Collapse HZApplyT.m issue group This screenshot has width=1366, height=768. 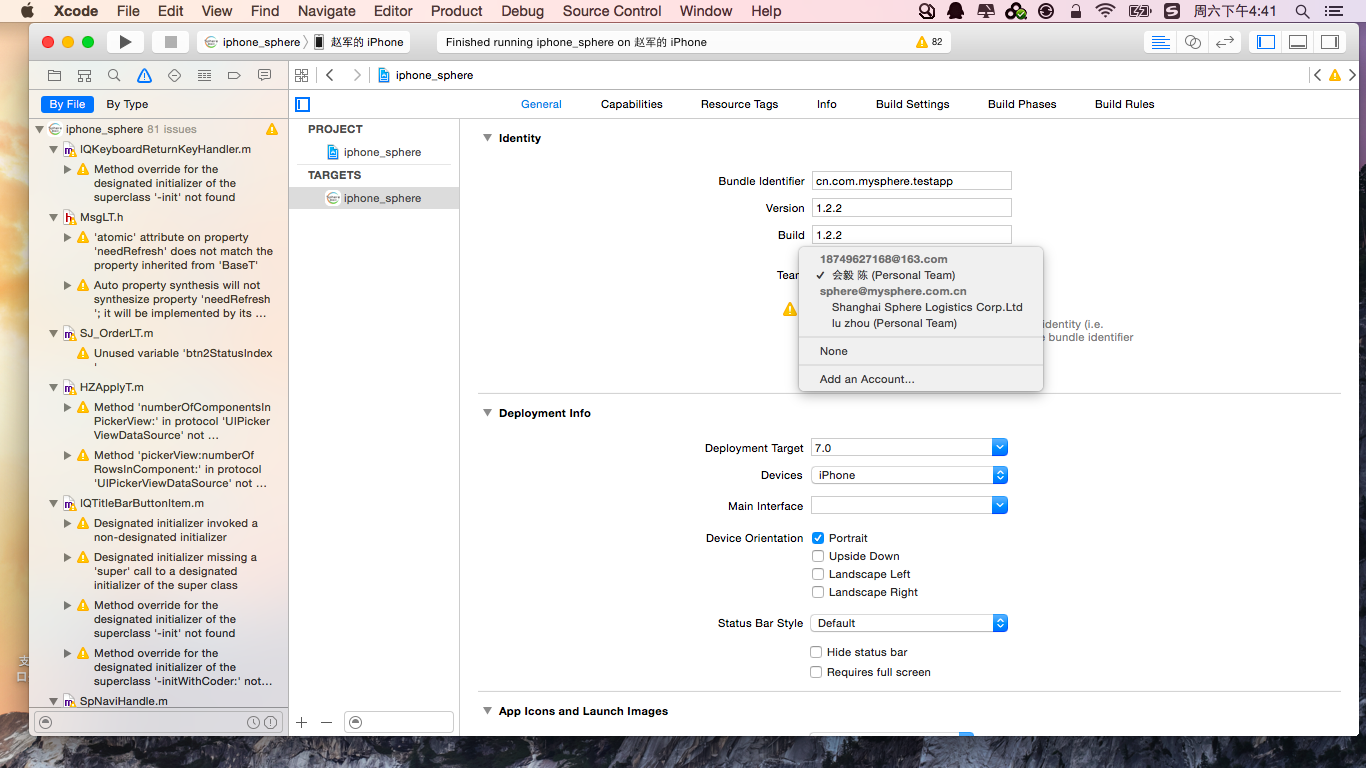pyautogui.click(x=54, y=387)
